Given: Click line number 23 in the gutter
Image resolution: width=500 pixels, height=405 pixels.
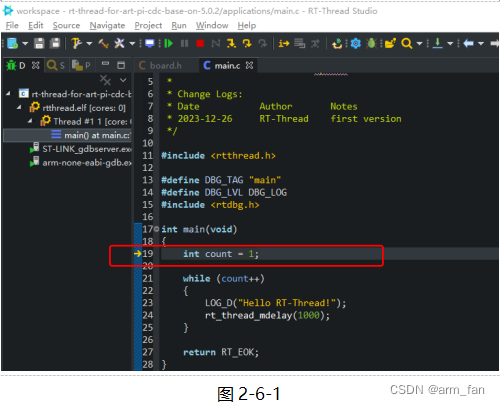Looking at the screenshot, I should click(x=148, y=303).
